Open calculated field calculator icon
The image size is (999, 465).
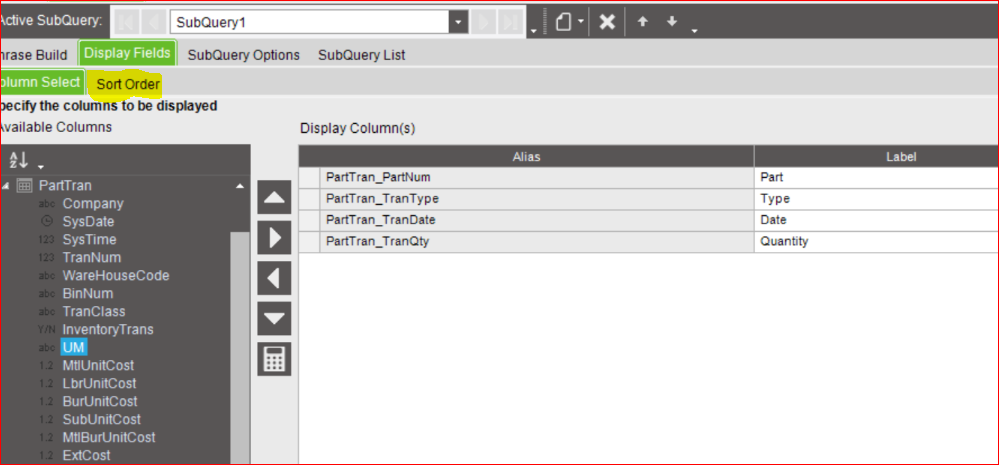pos(274,359)
